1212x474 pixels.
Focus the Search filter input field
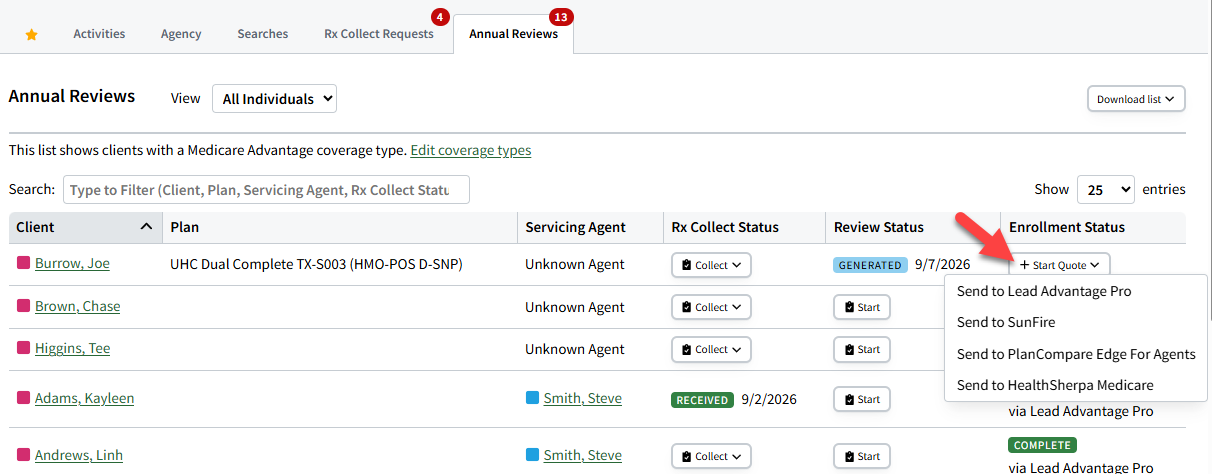[266, 189]
